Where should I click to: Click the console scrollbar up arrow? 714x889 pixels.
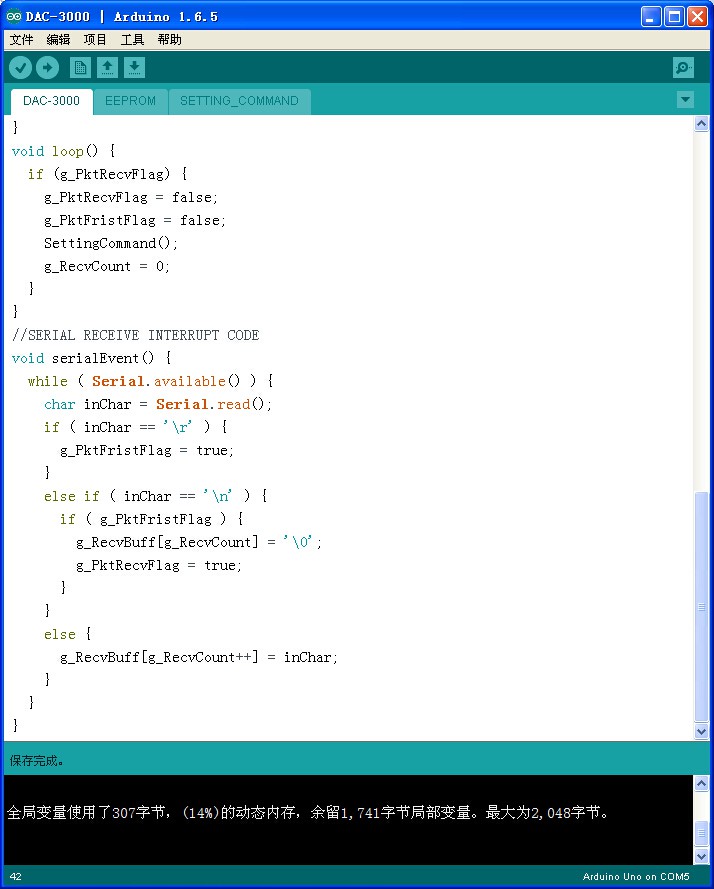point(702,784)
